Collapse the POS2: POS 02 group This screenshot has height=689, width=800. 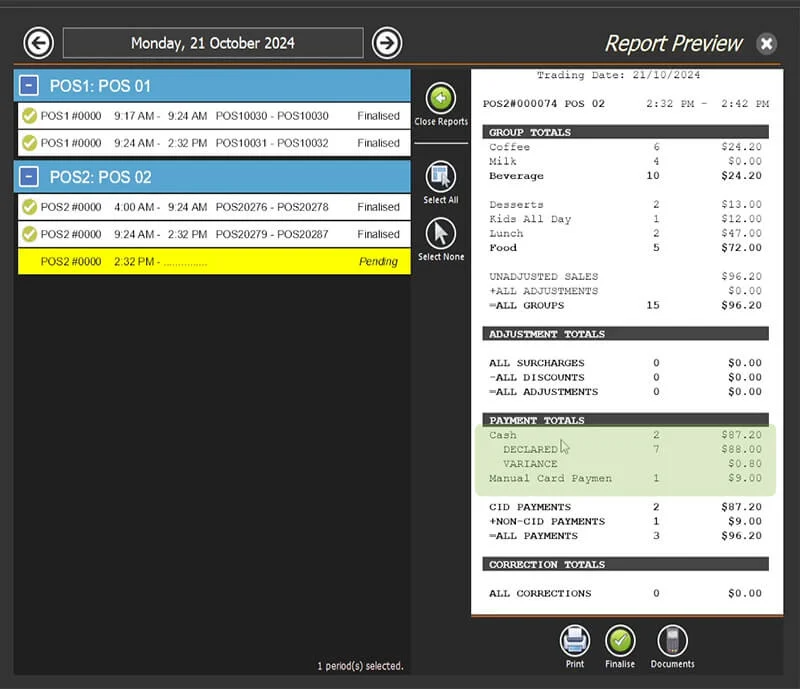[x=29, y=177]
